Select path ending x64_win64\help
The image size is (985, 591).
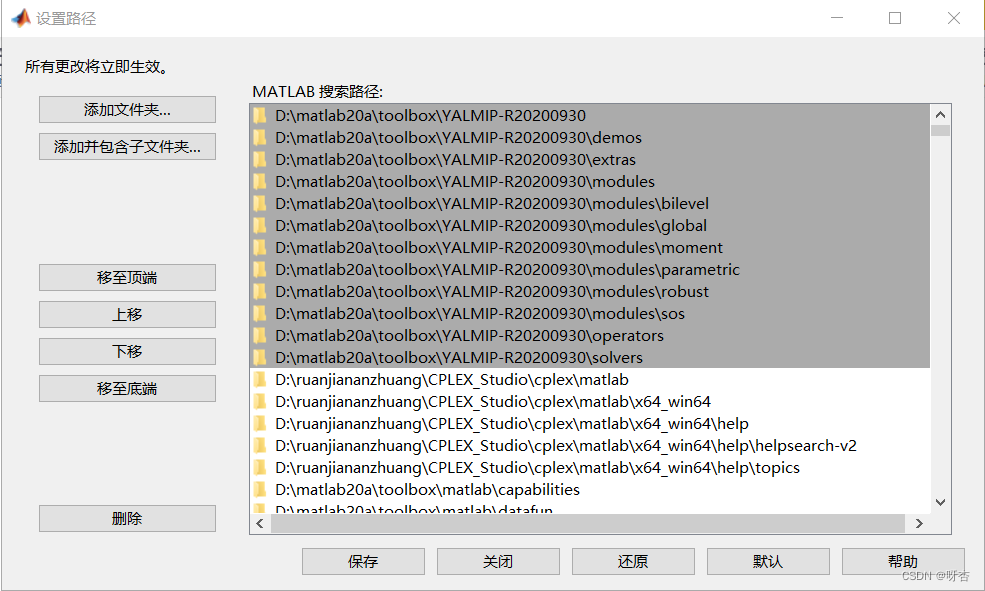[x=590, y=423]
